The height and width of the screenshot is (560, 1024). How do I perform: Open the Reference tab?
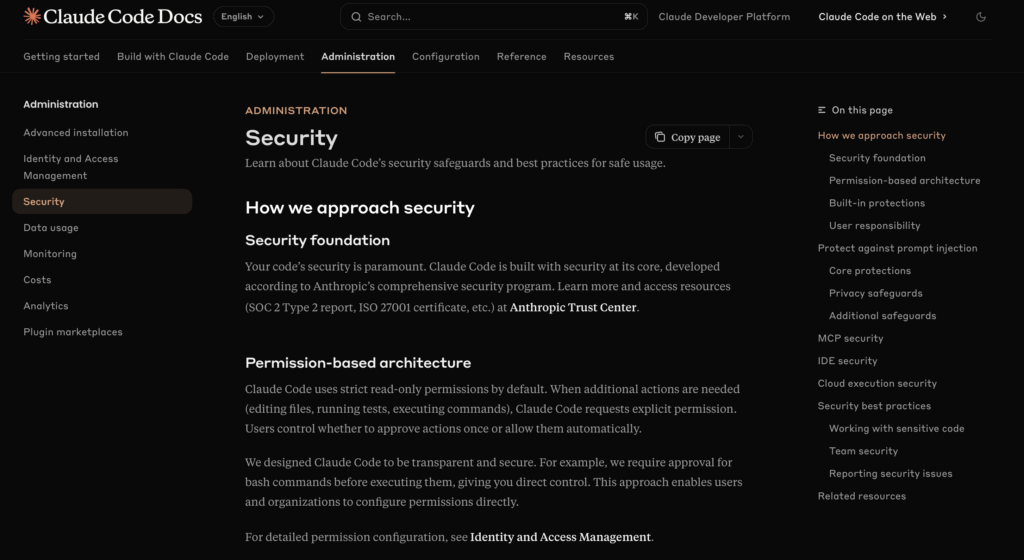point(522,57)
